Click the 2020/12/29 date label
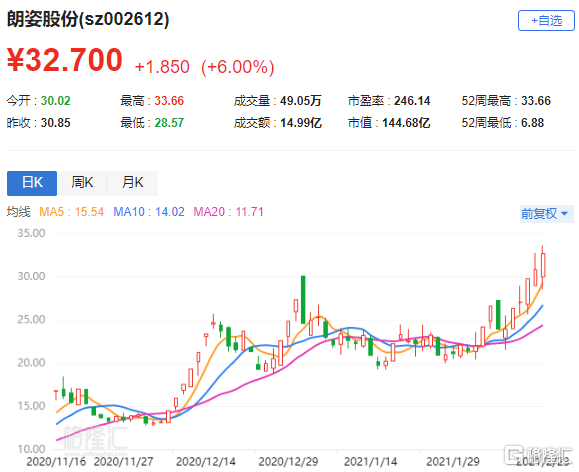 point(288,462)
